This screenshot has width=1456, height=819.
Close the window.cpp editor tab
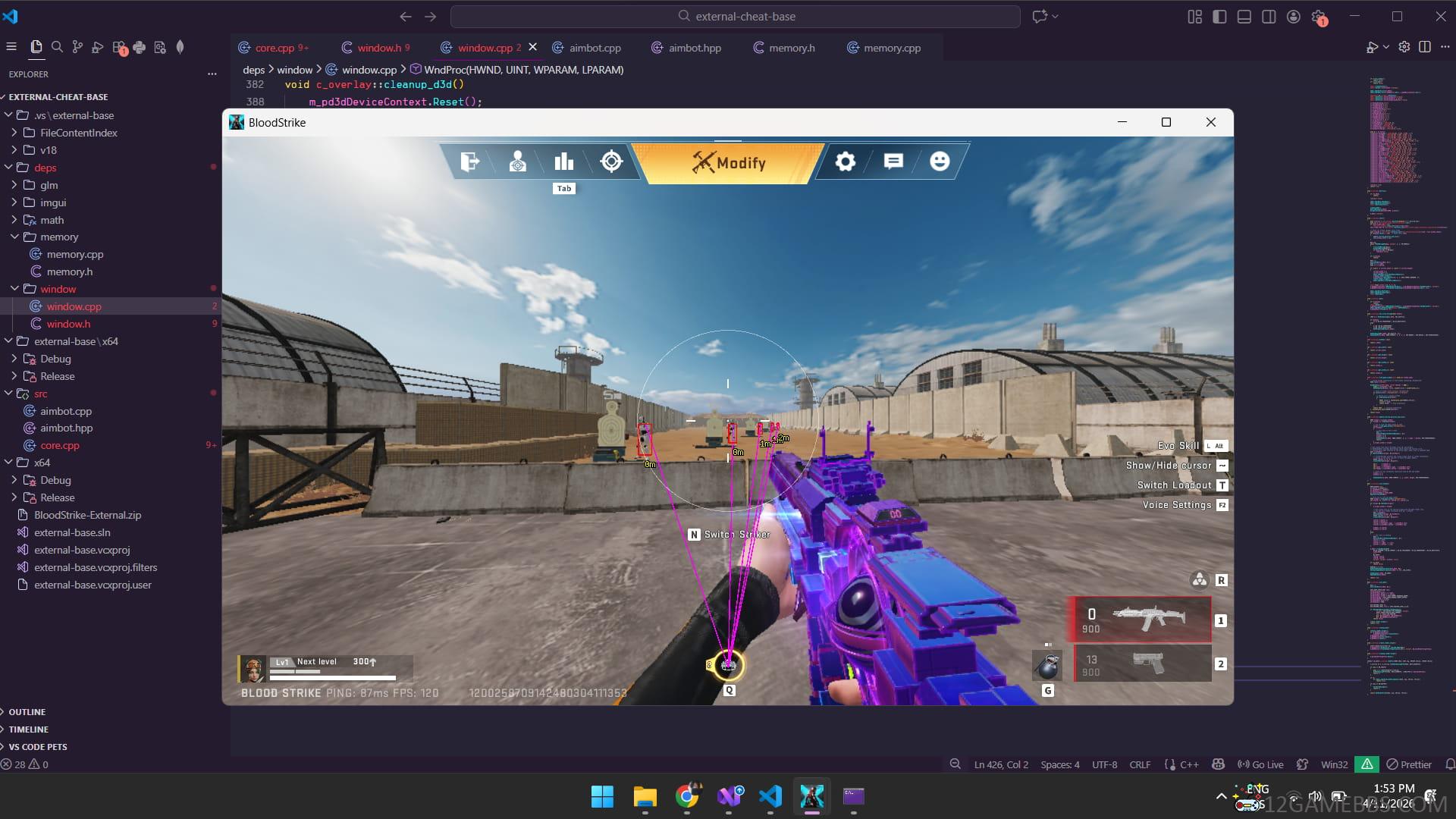[x=533, y=47]
